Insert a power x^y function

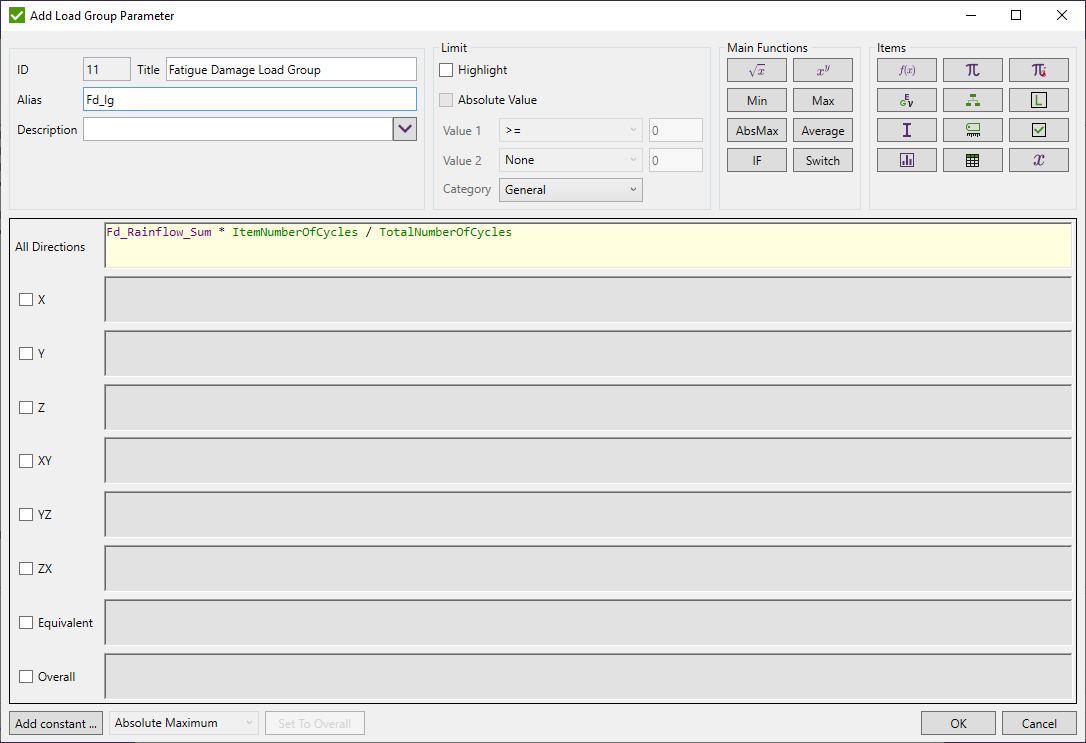[822, 69]
